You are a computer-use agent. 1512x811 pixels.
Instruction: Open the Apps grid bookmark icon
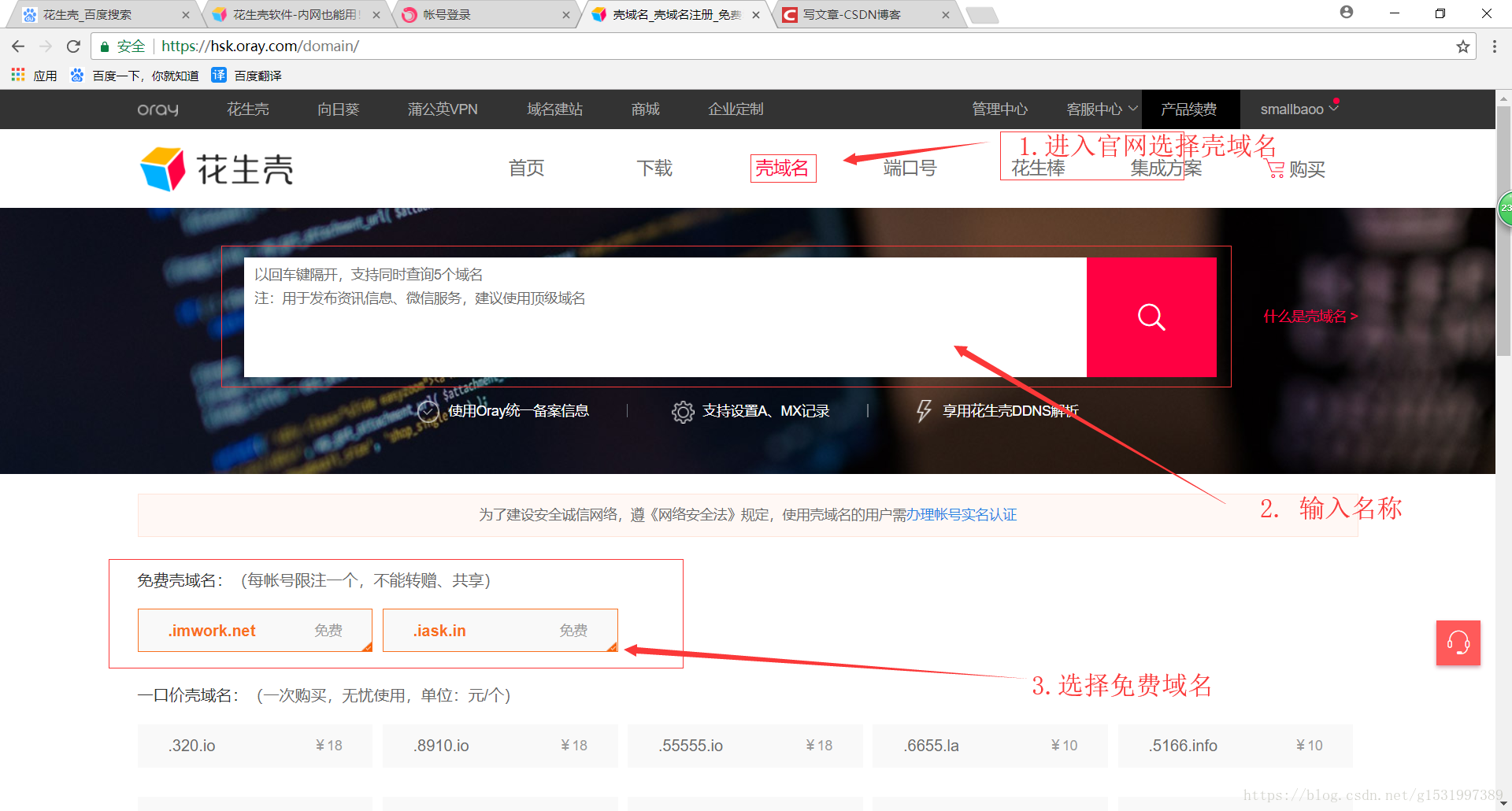(x=18, y=75)
